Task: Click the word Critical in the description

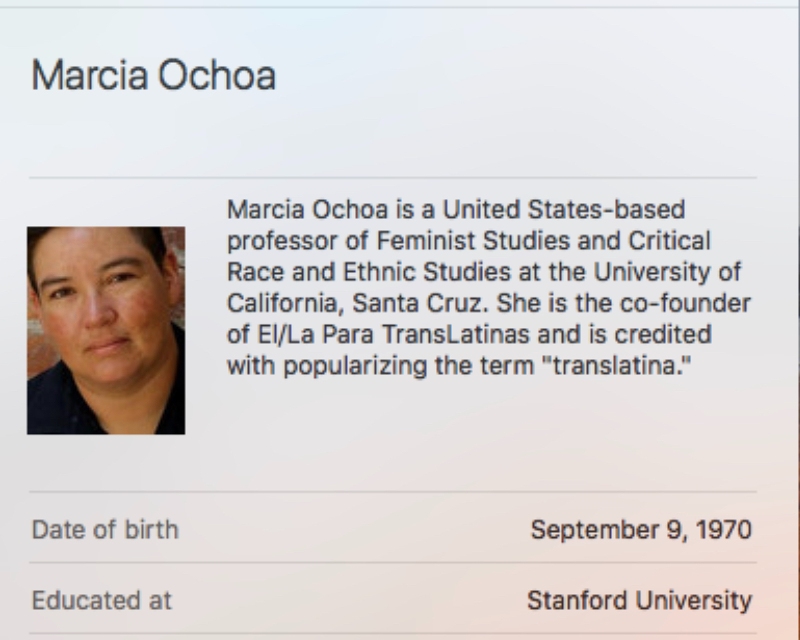Action: pyautogui.click(x=669, y=241)
